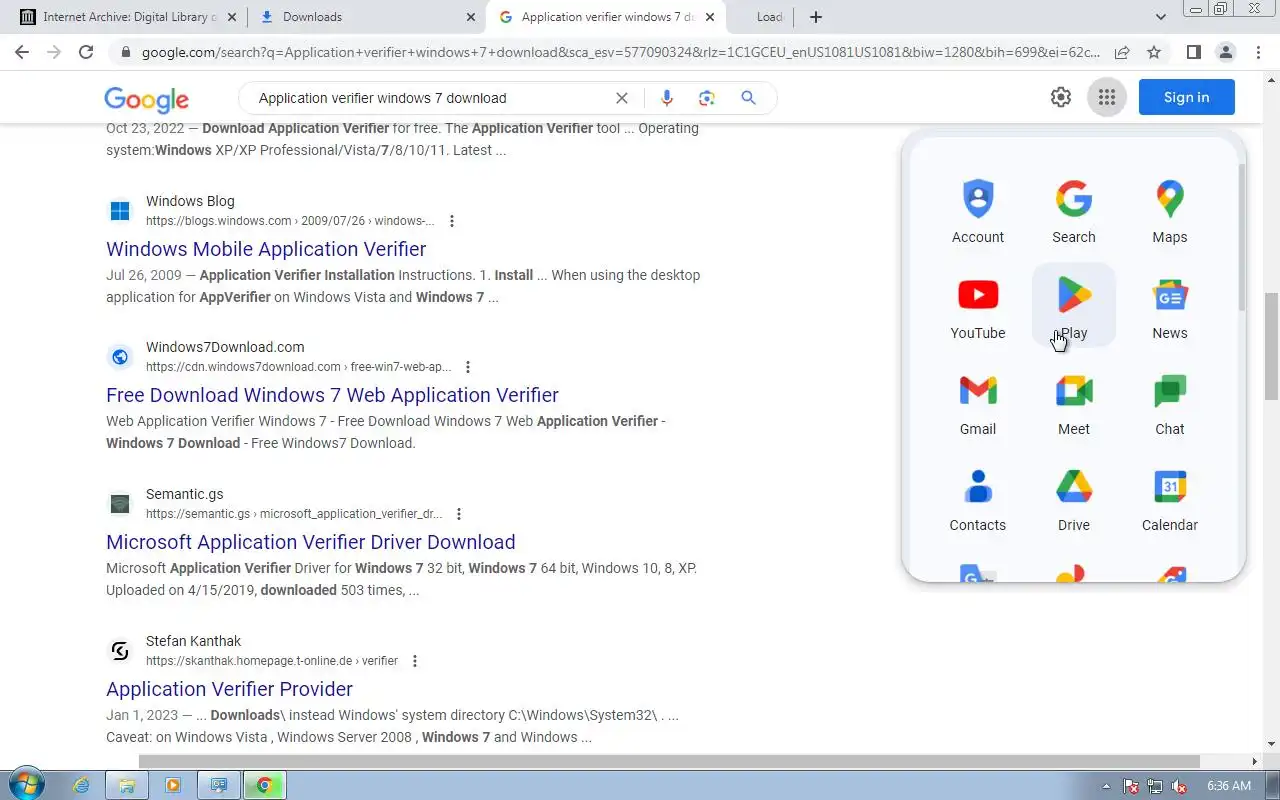1280x800 pixels.
Task: Open Free Download Windows 7 Web Application Verifier
Action: pyautogui.click(x=332, y=395)
